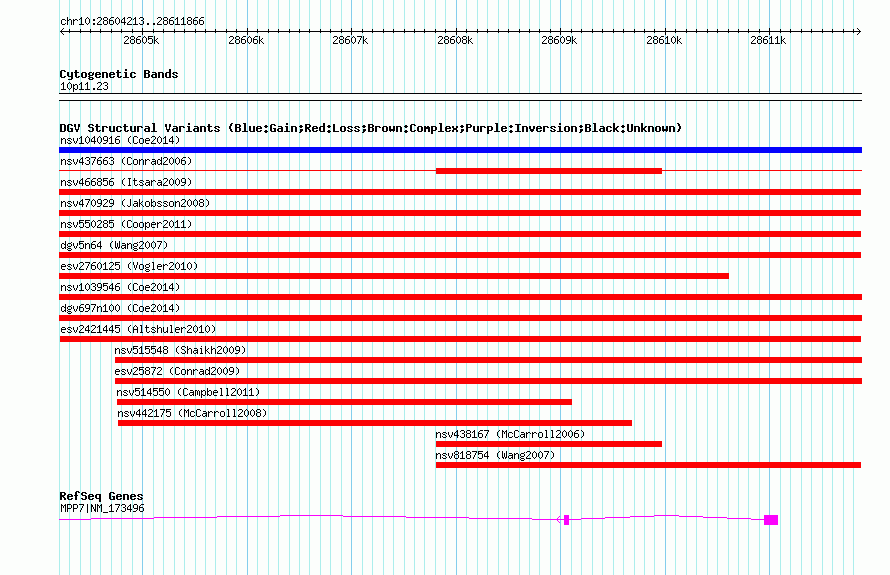890x575 pixels.
Task: Click the nsv550285 (Cooper2011) loss bar
Action: pyautogui.click(x=460, y=234)
